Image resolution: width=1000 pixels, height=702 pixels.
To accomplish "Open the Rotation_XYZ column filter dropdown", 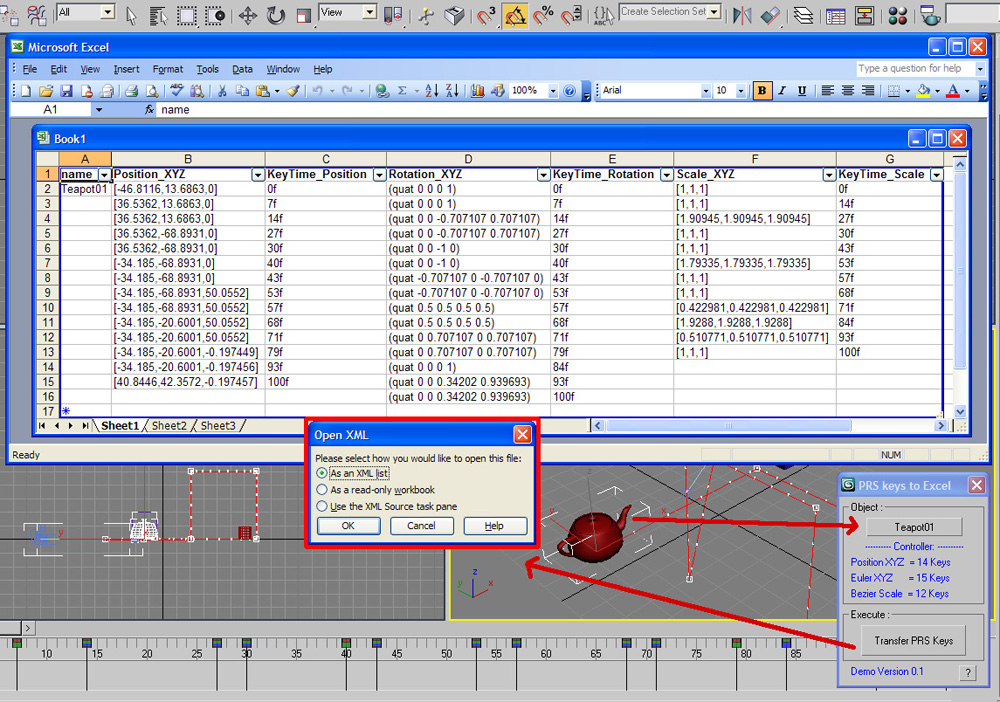I will (543, 175).
